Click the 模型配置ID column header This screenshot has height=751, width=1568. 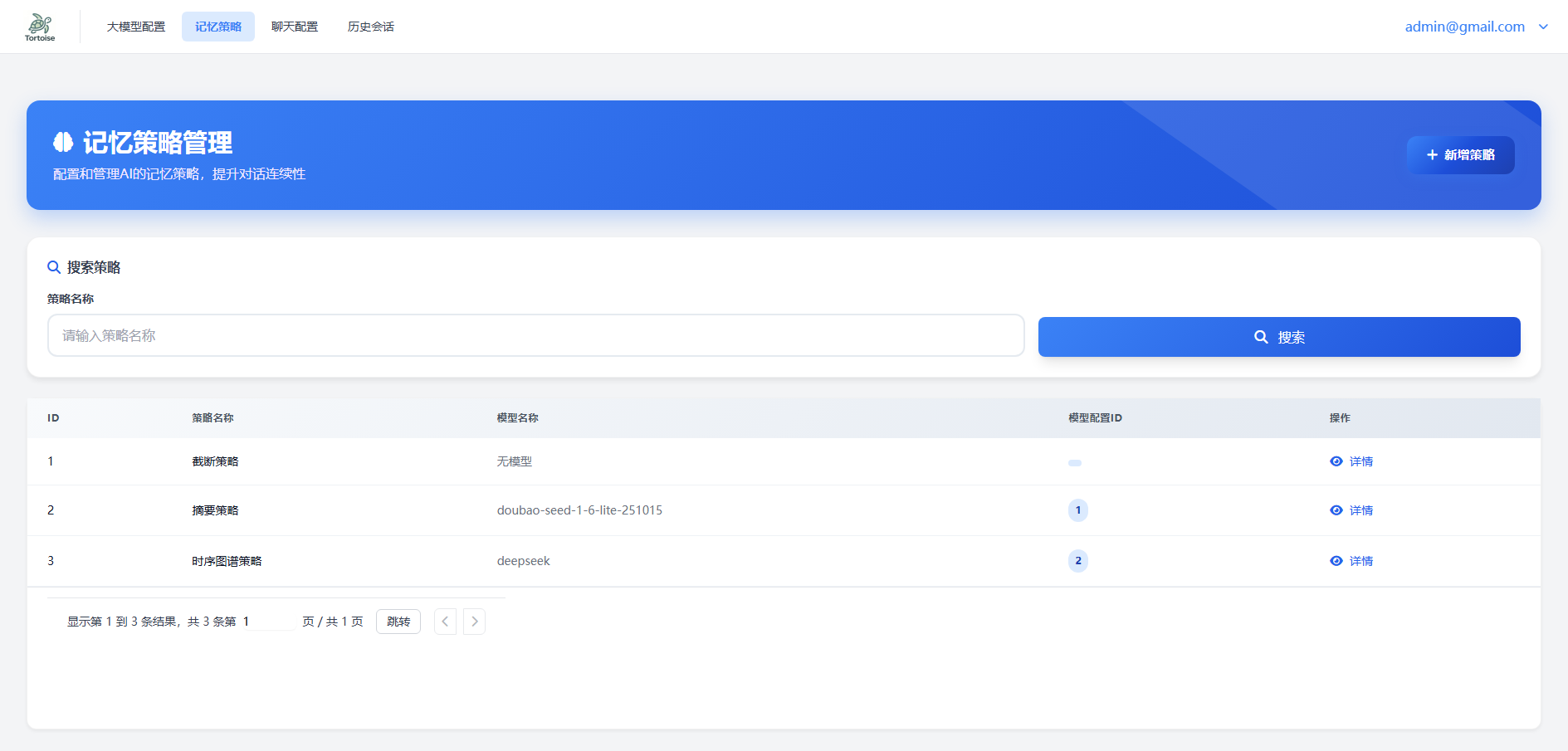coord(1095,418)
